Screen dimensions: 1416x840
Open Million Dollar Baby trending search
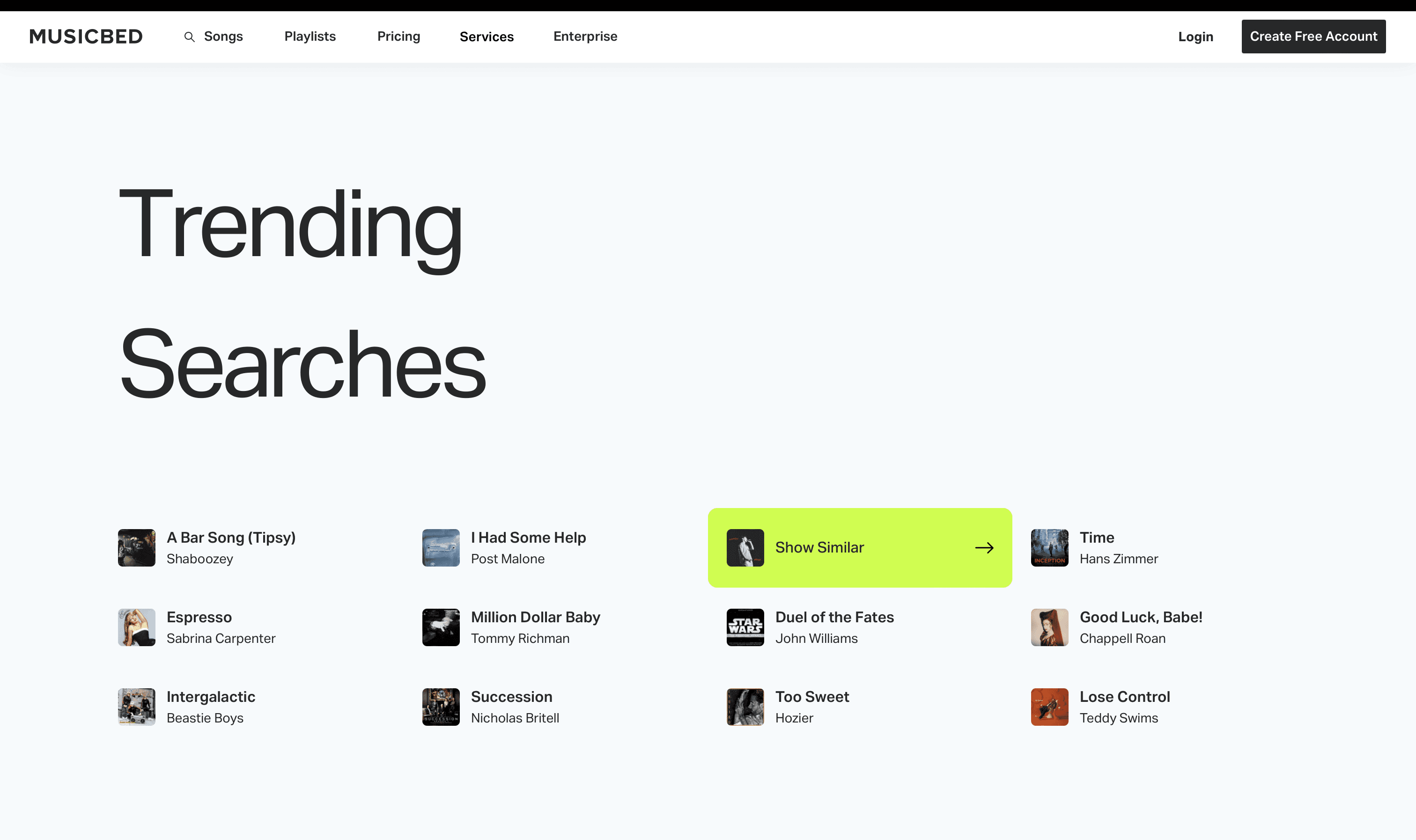535,617
